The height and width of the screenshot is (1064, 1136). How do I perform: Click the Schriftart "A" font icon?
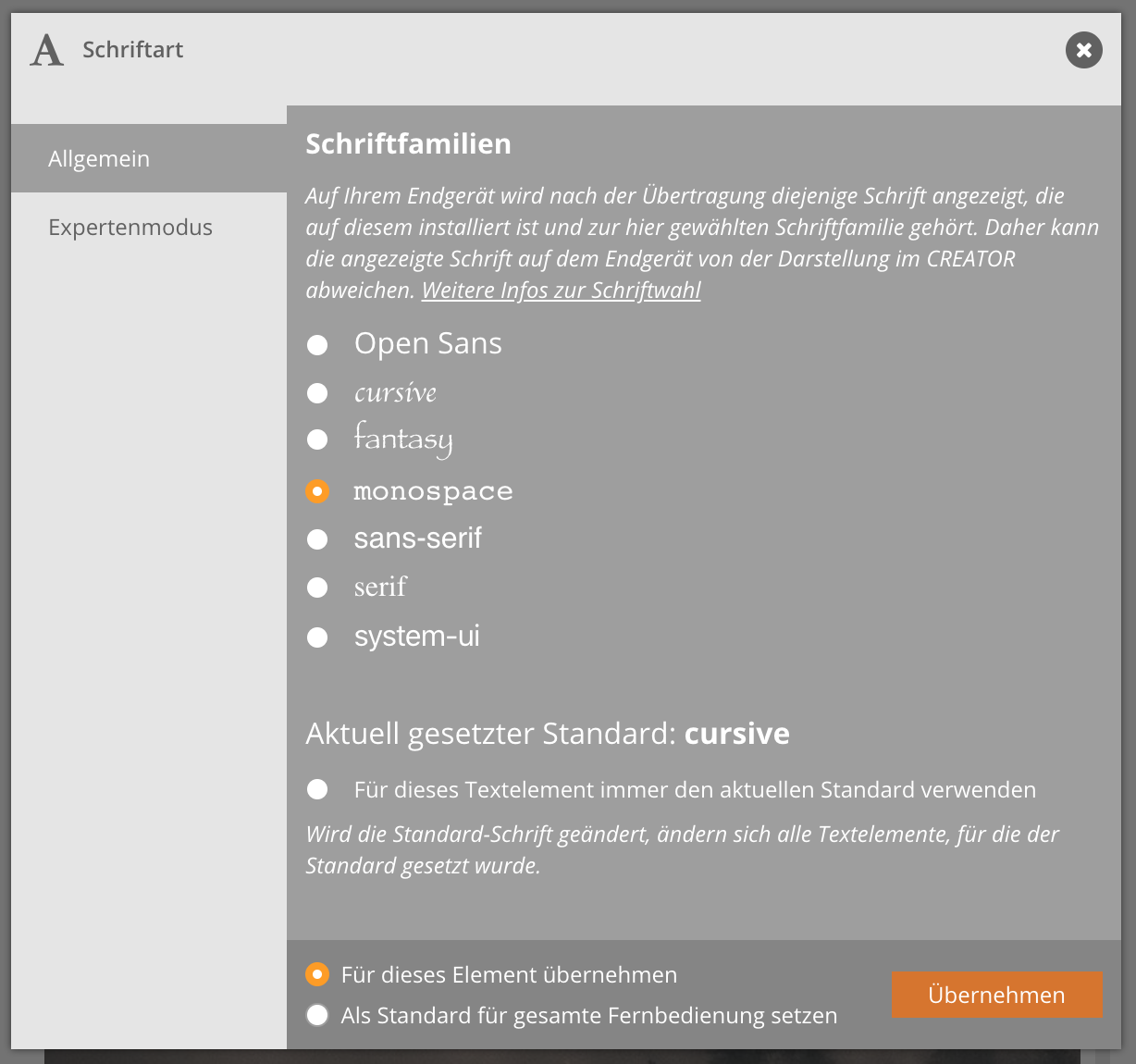(x=46, y=50)
